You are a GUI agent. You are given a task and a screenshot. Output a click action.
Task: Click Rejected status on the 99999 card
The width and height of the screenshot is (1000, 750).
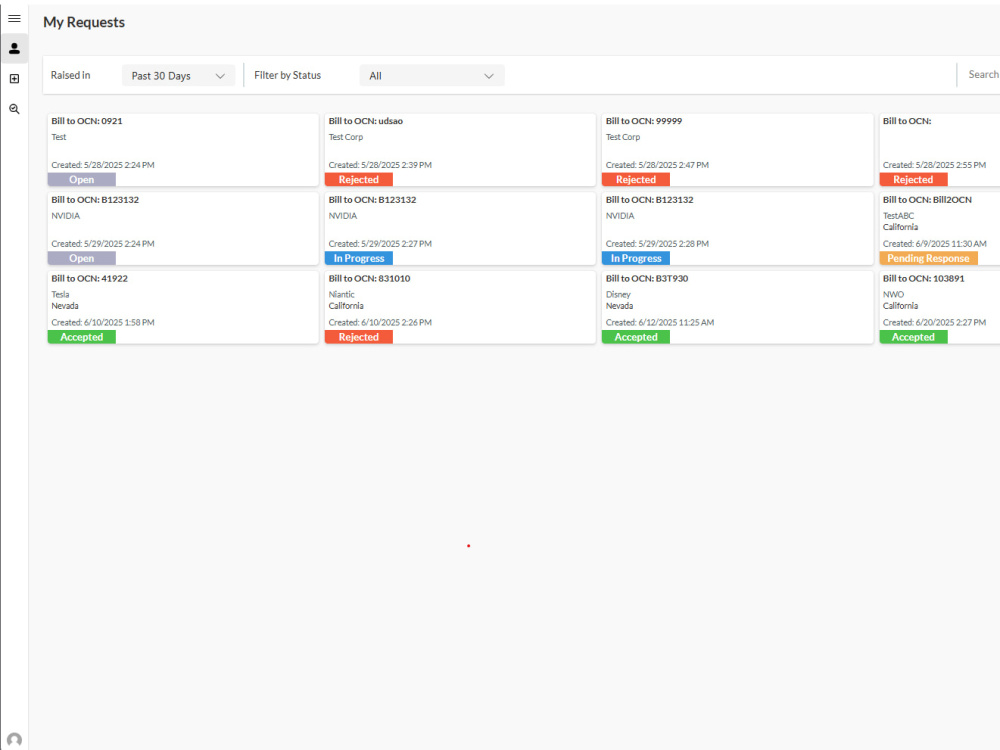(636, 180)
